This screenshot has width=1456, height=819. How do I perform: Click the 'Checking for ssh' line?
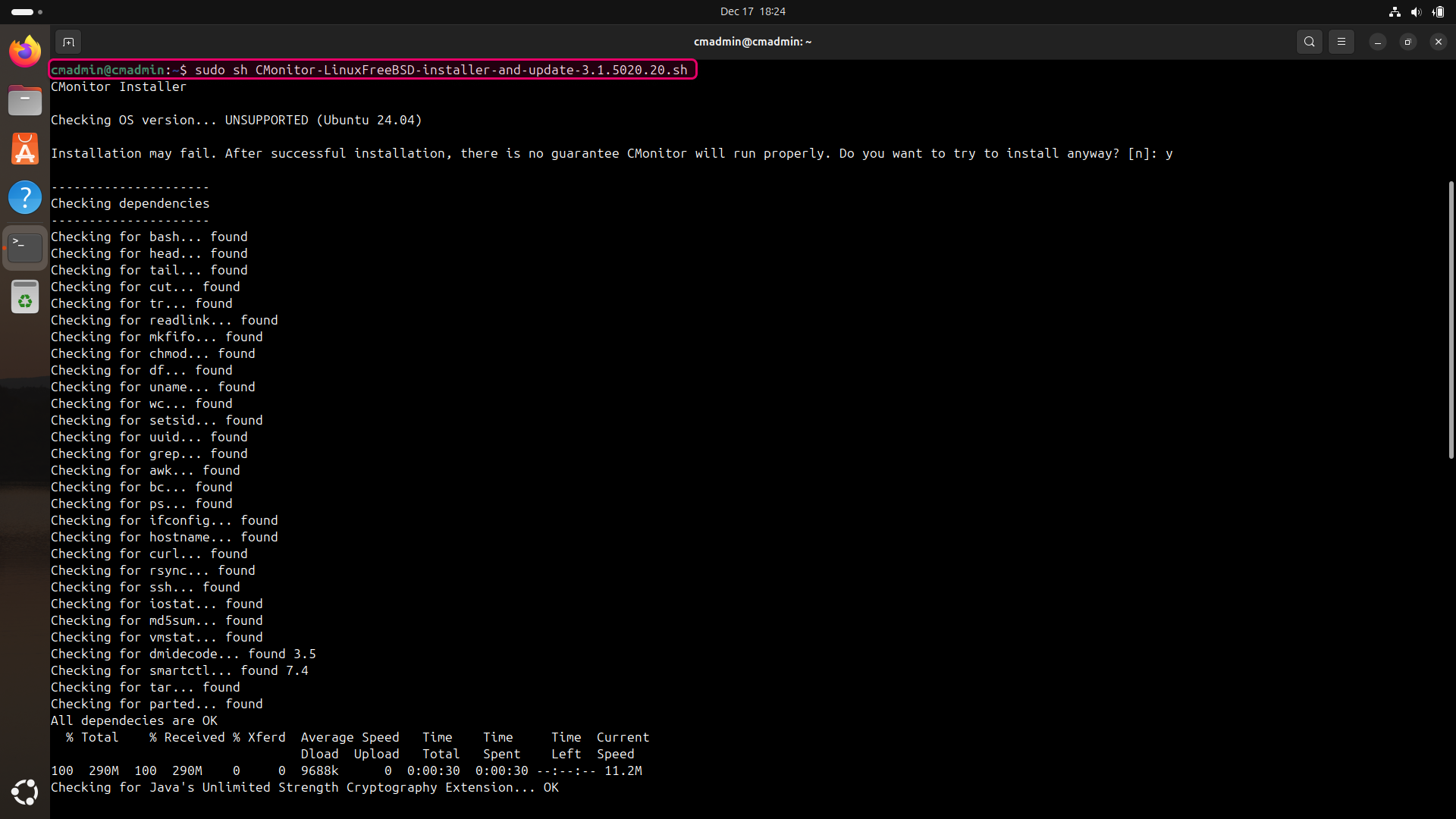[x=145, y=587]
